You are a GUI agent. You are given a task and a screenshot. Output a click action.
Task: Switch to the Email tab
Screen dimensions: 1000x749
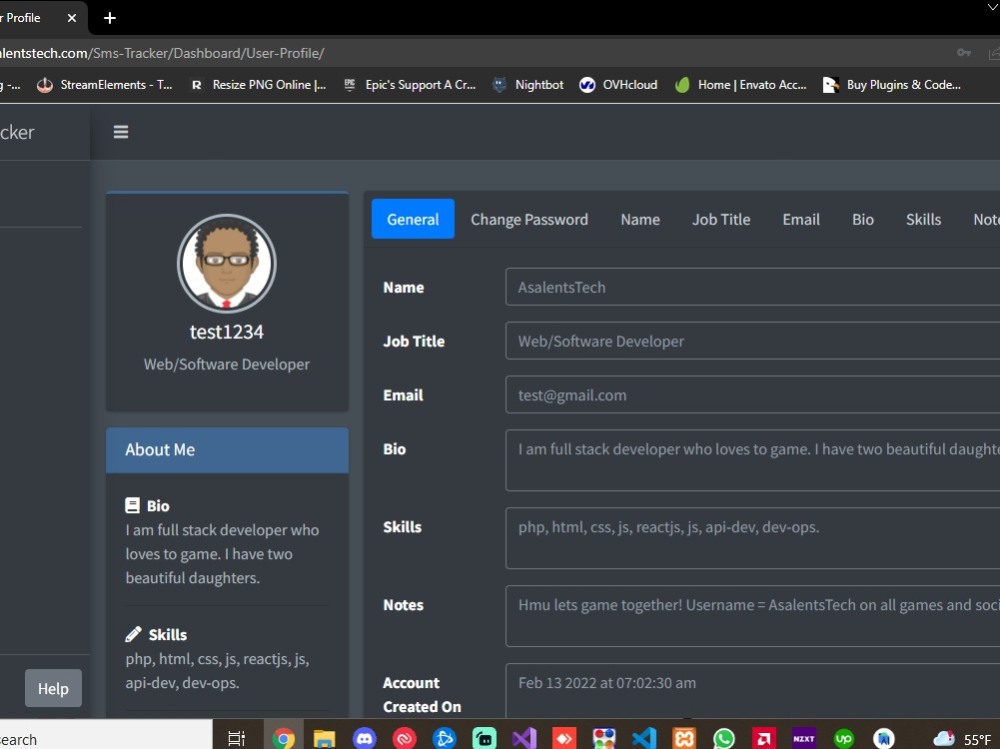tap(801, 219)
